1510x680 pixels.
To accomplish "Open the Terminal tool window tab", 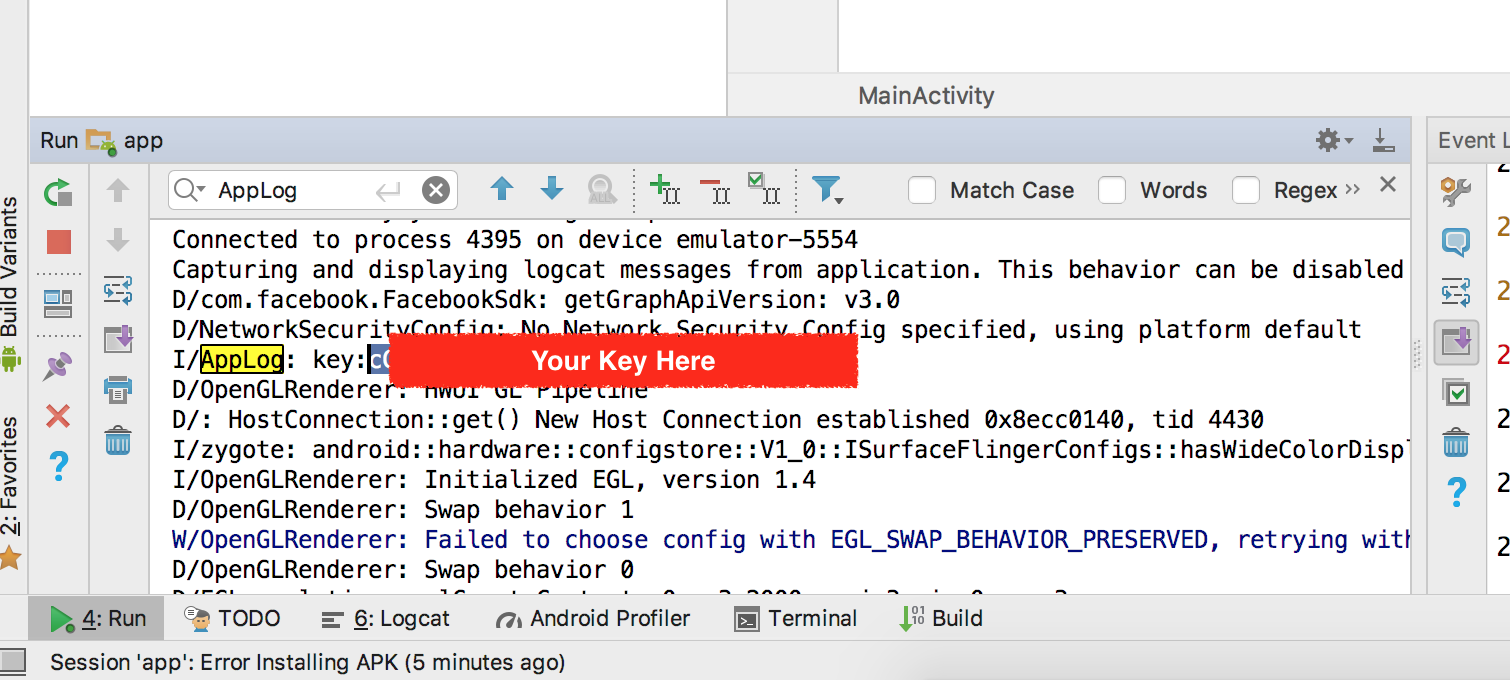I will click(x=796, y=619).
